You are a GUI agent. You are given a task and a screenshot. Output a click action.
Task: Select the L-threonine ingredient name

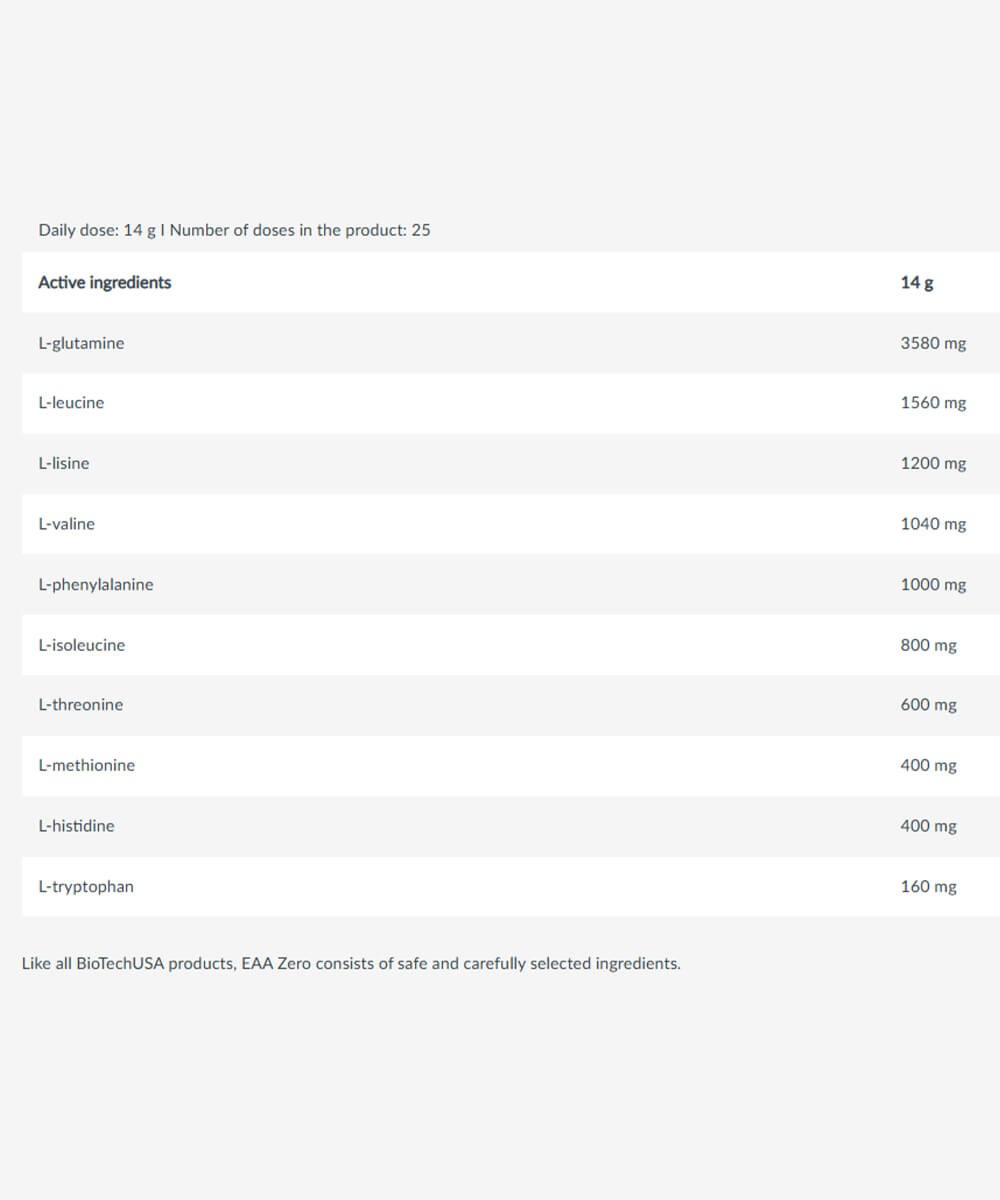pos(81,705)
